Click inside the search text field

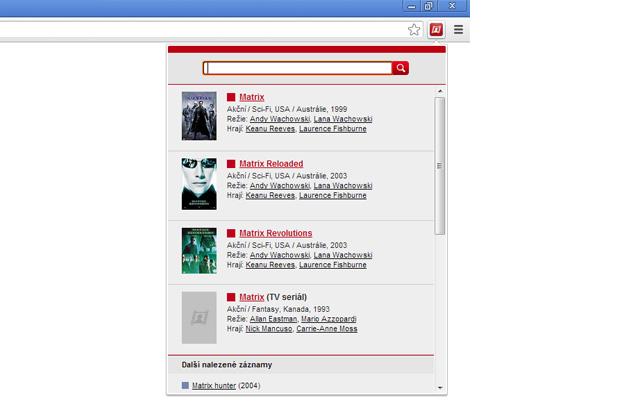[298, 68]
